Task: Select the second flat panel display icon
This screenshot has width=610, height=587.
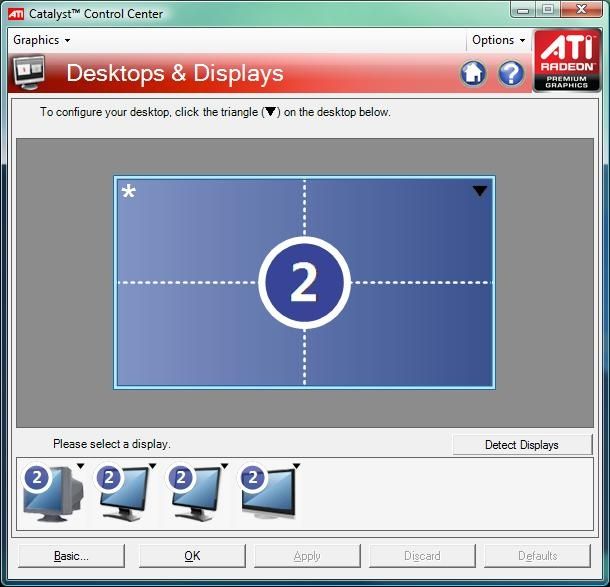Action: click(124, 493)
